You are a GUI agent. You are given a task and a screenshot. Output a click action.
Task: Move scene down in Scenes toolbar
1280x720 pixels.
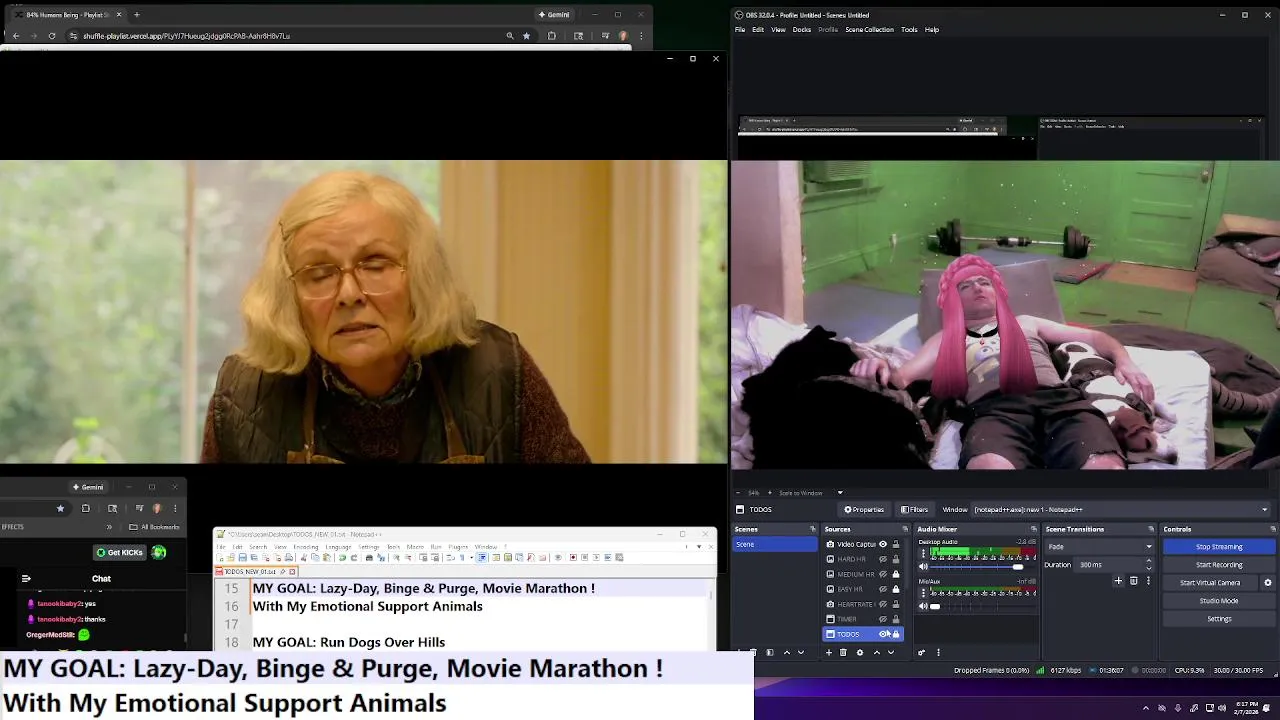801,652
